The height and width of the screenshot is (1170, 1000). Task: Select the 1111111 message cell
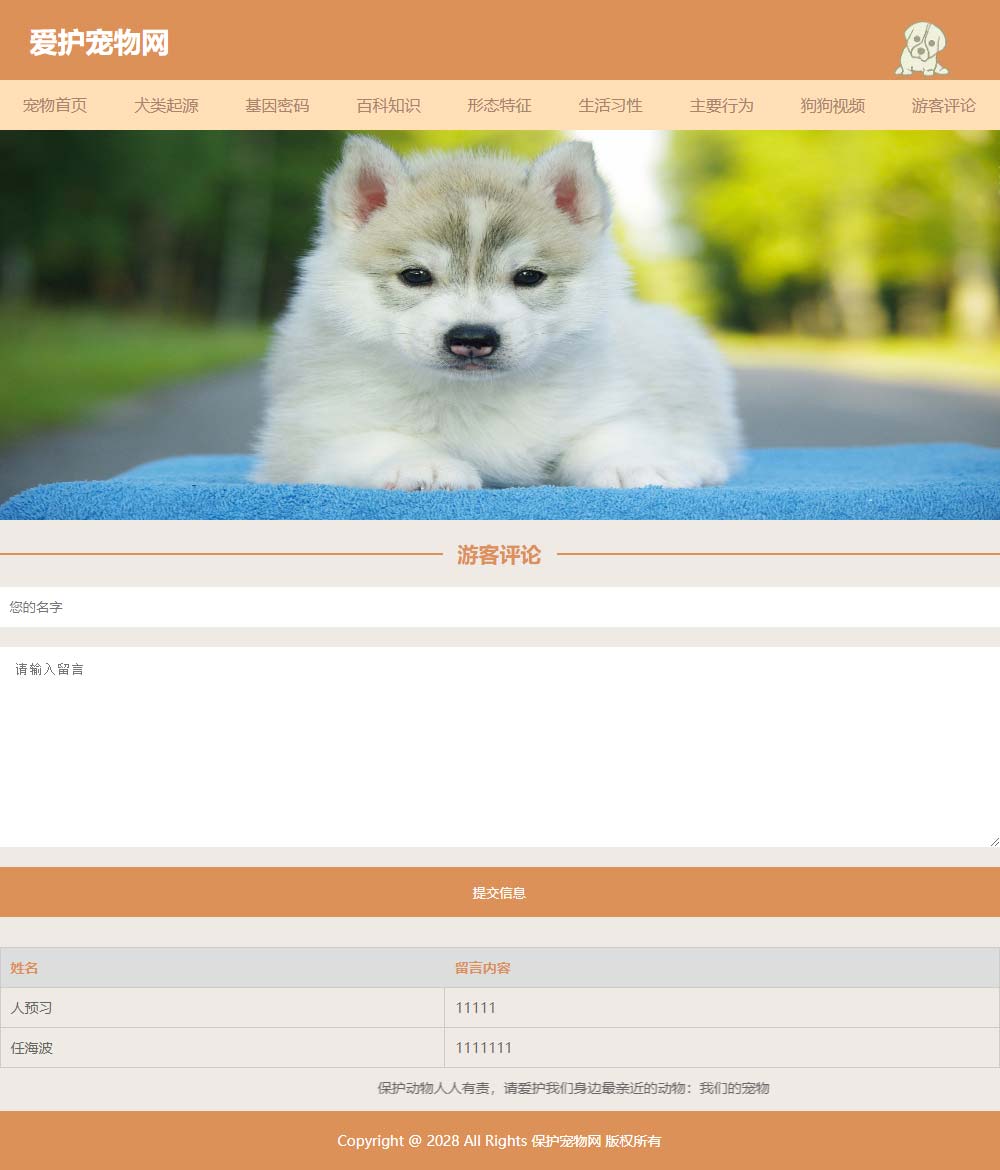coord(722,1048)
